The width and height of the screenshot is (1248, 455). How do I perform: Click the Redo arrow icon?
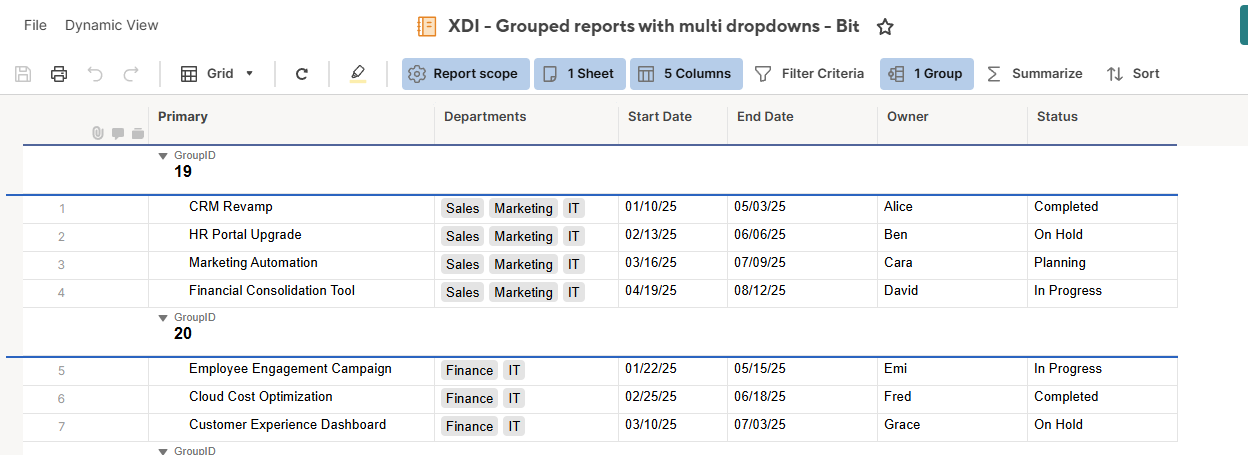point(131,74)
